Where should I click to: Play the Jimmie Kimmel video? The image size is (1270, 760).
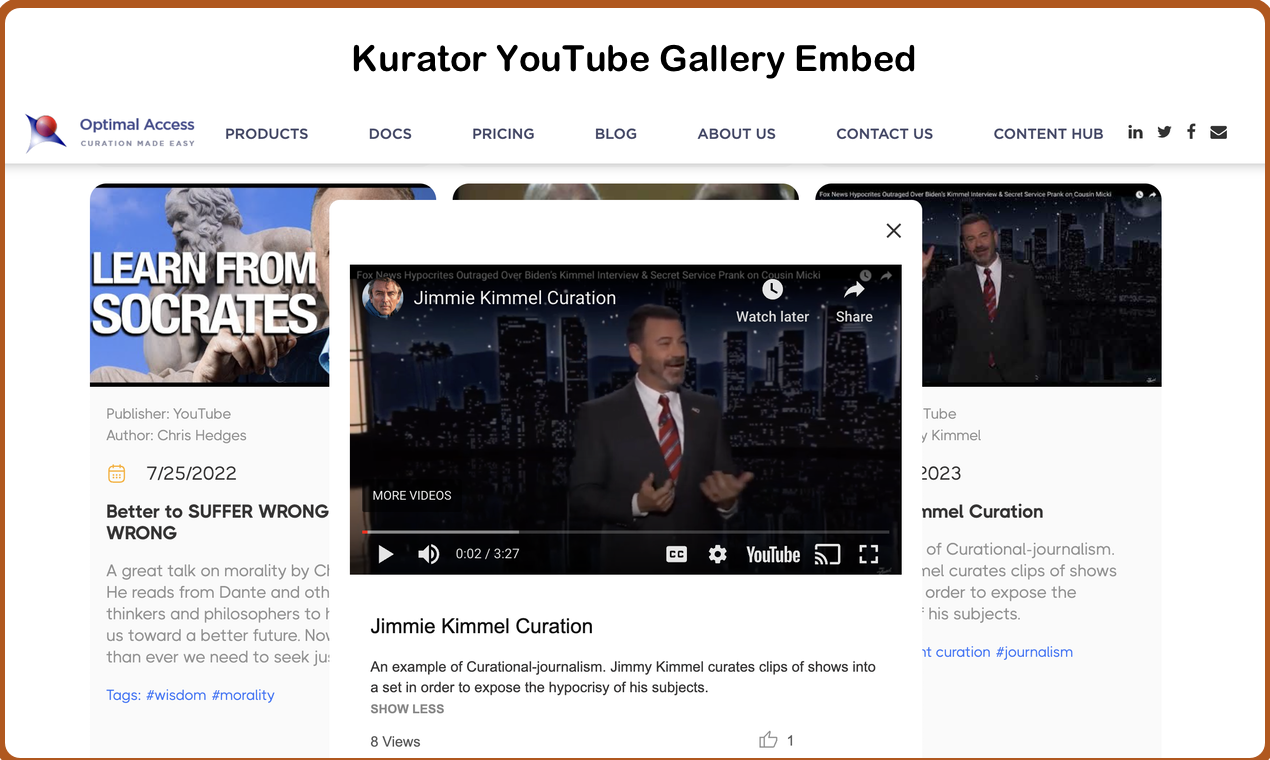click(x=386, y=554)
